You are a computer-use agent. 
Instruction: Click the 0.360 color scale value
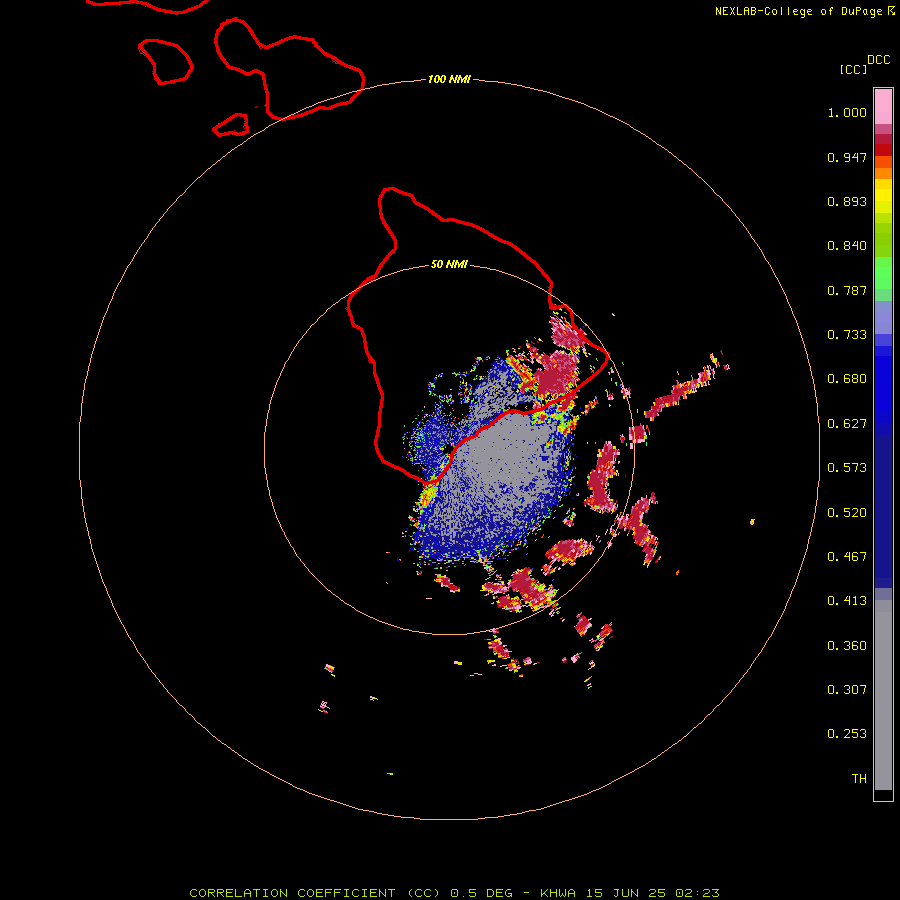847,646
